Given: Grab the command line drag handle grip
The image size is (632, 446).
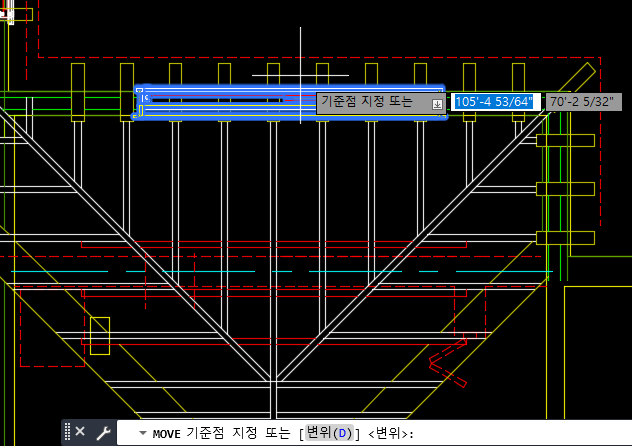Looking at the screenshot, I should tap(67, 432).
